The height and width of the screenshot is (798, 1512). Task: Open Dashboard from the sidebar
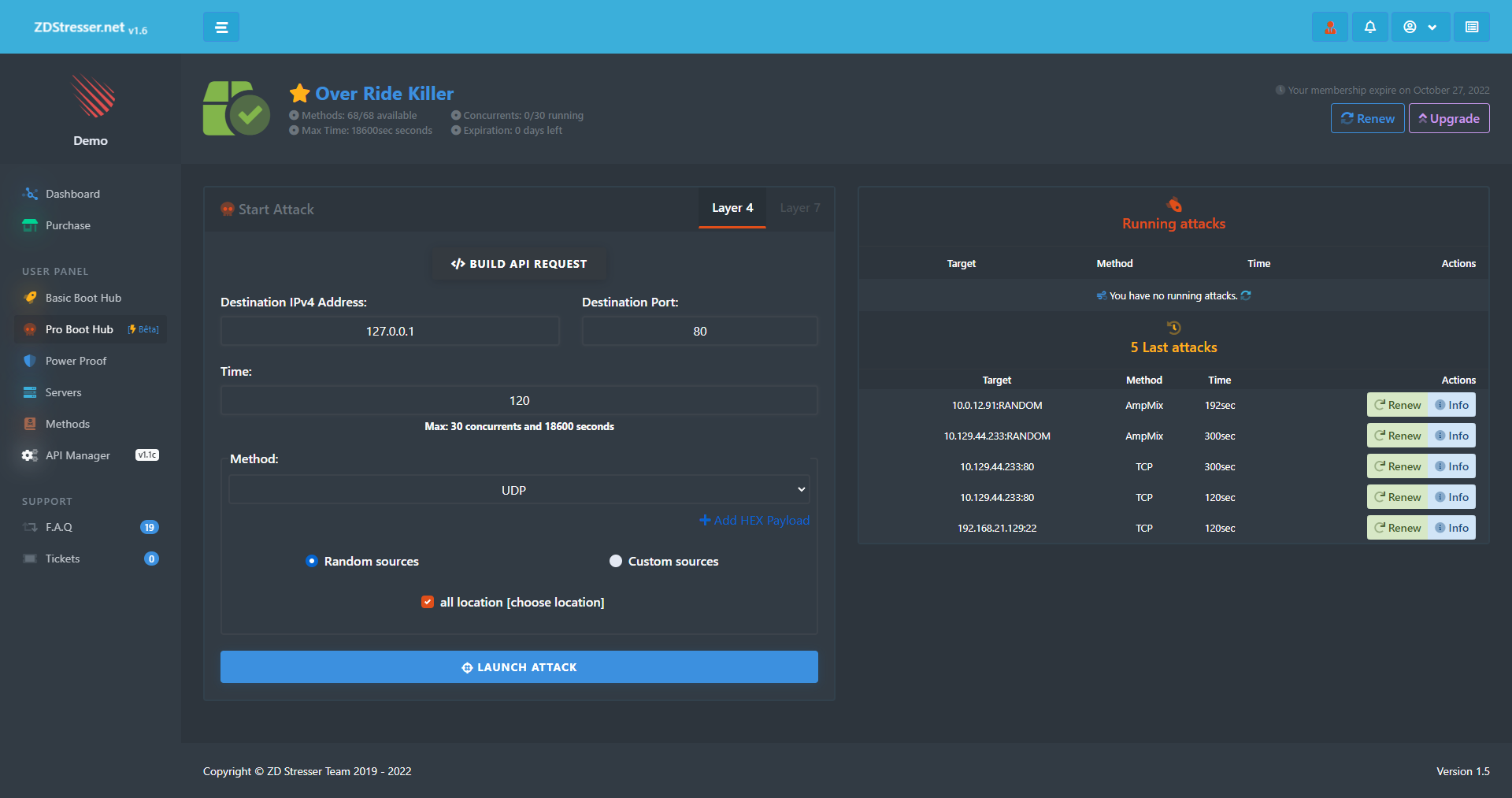click(72, 194)
